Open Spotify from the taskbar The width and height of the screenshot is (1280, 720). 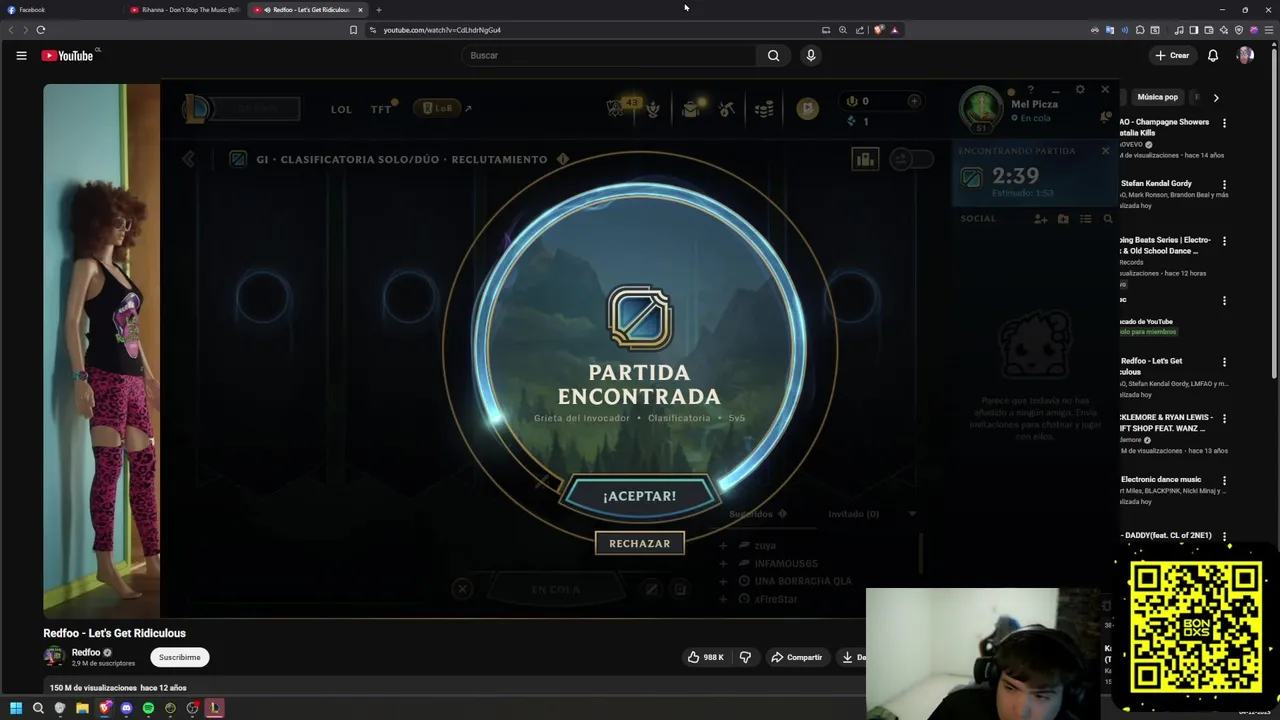(x=148, y=708)
